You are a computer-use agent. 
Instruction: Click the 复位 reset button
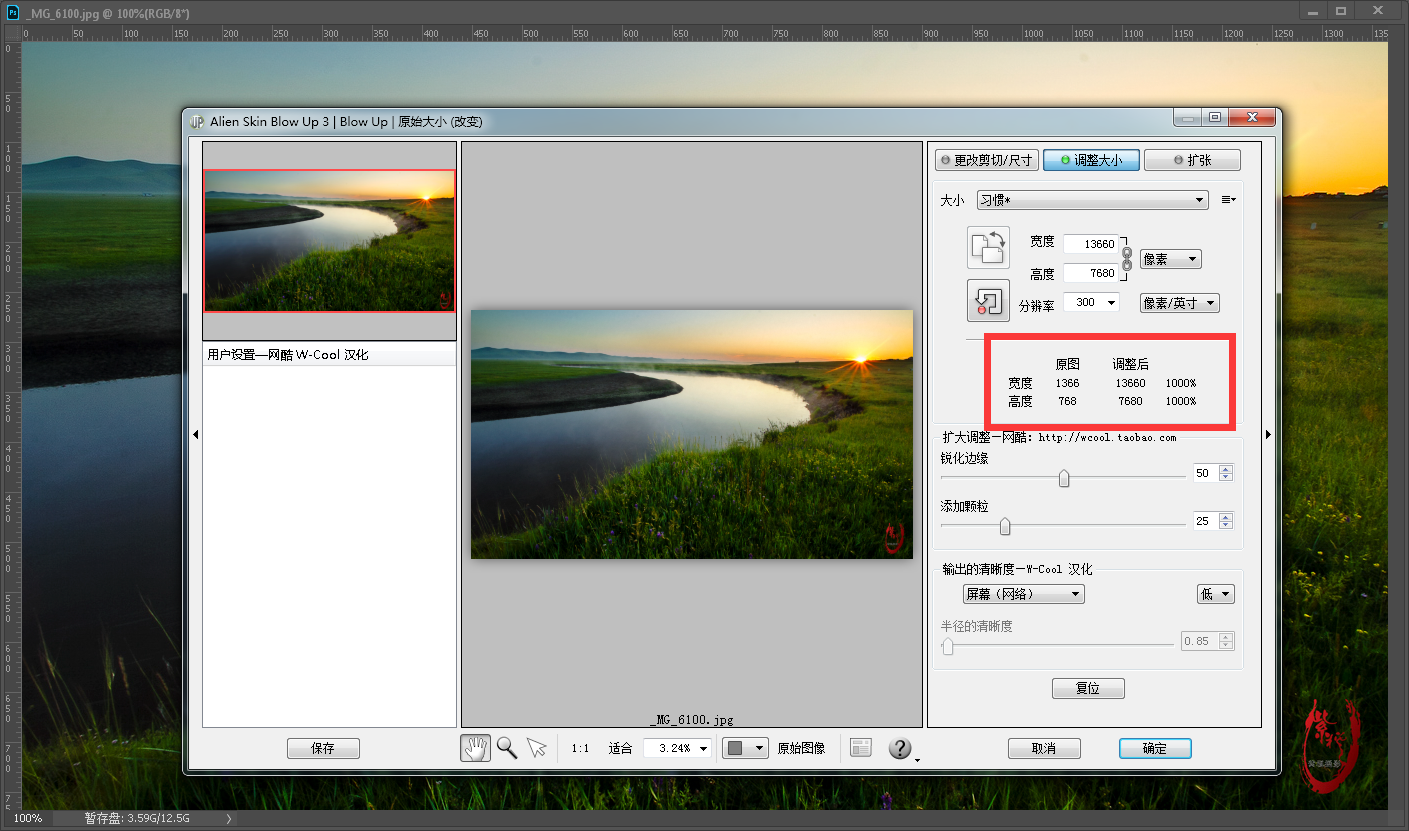1088,688
